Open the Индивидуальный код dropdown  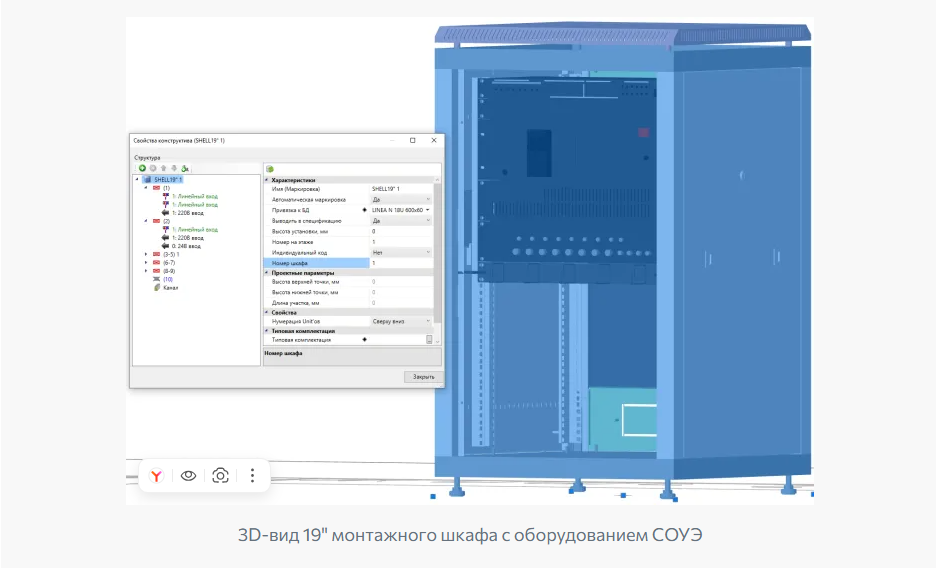(428, 252)
